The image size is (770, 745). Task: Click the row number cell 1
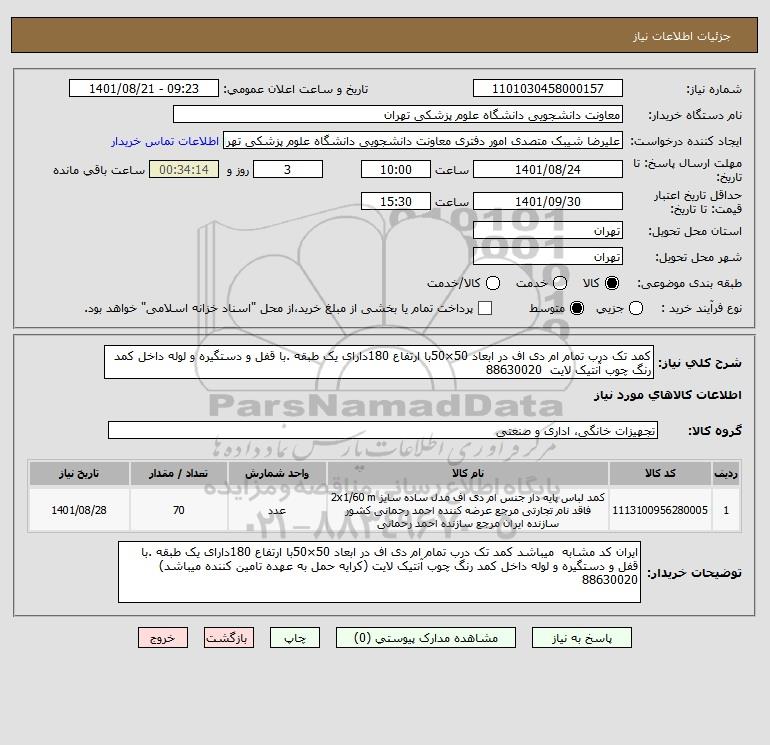(x=726, y=510)
